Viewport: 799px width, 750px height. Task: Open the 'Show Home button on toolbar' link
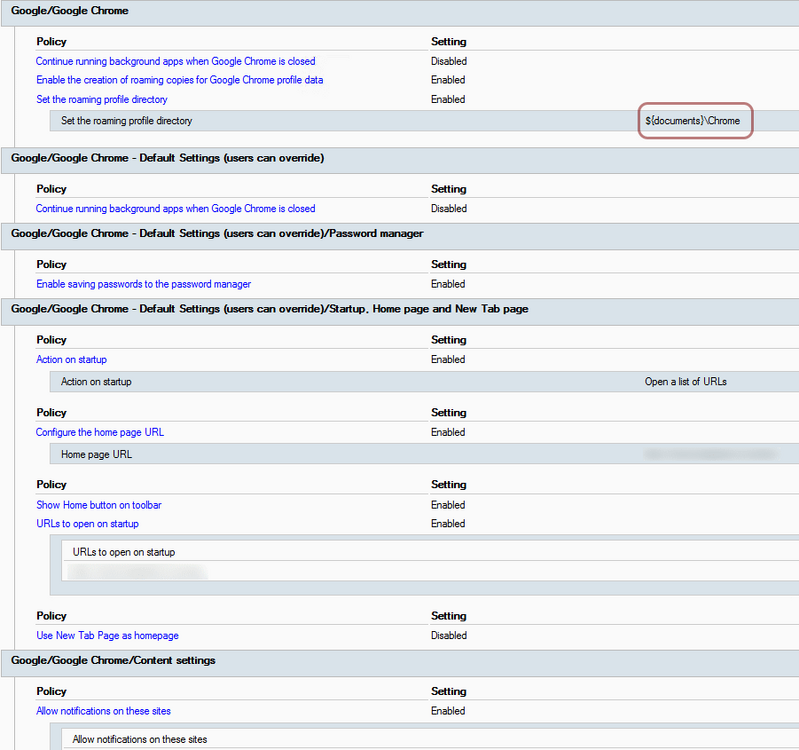98,505
